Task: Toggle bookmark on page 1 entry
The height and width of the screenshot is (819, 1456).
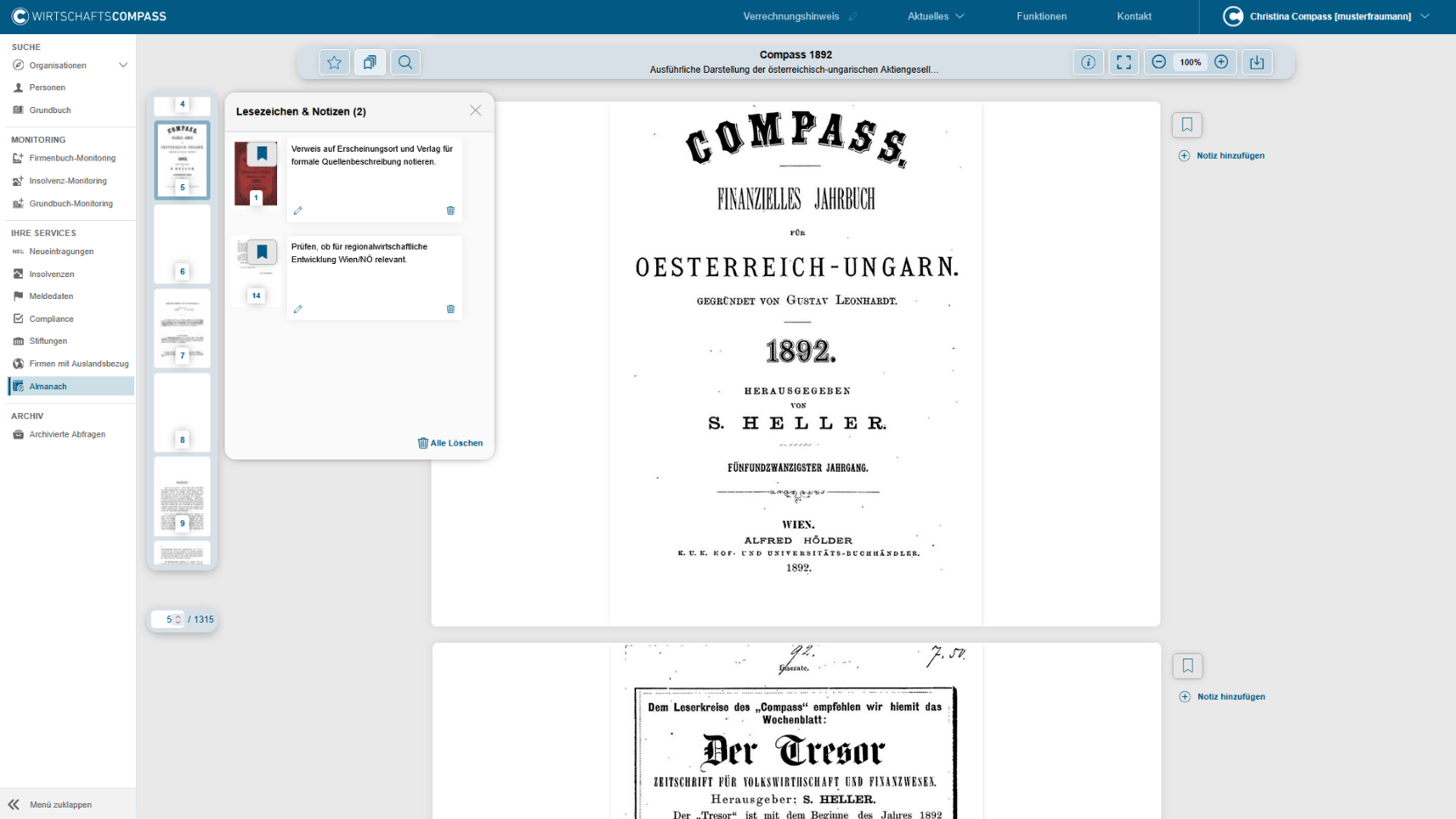Action: pos(261,153)
